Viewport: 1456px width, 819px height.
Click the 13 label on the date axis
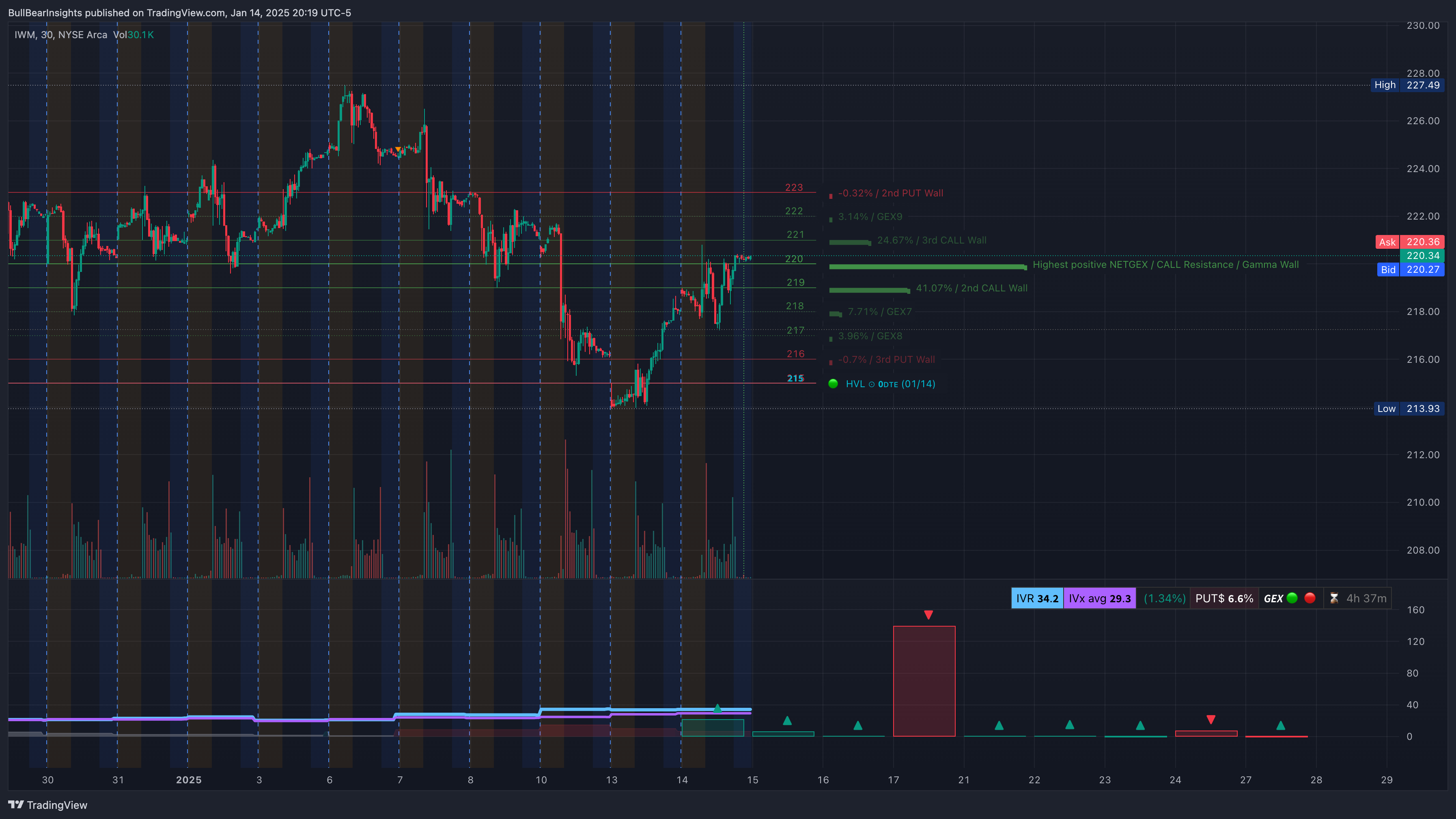[612, 780]
